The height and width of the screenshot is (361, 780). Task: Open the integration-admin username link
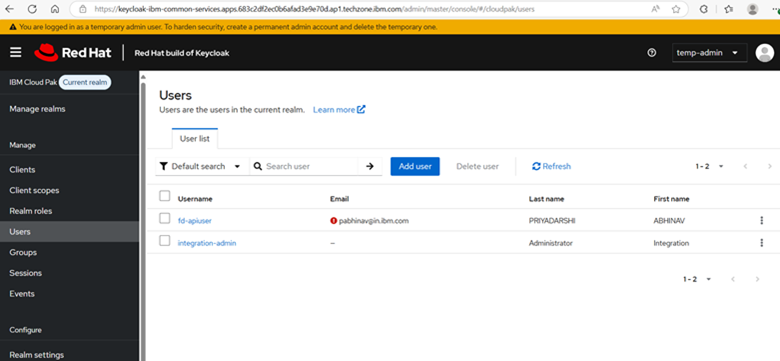[207, 243]
